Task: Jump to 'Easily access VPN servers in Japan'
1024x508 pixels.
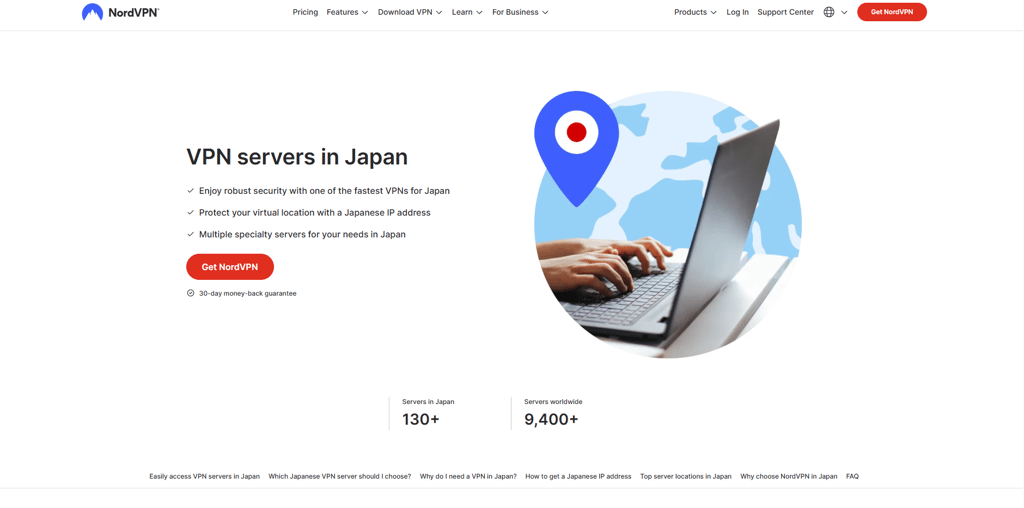Action: pyautogui.click(x=204, y=476)
